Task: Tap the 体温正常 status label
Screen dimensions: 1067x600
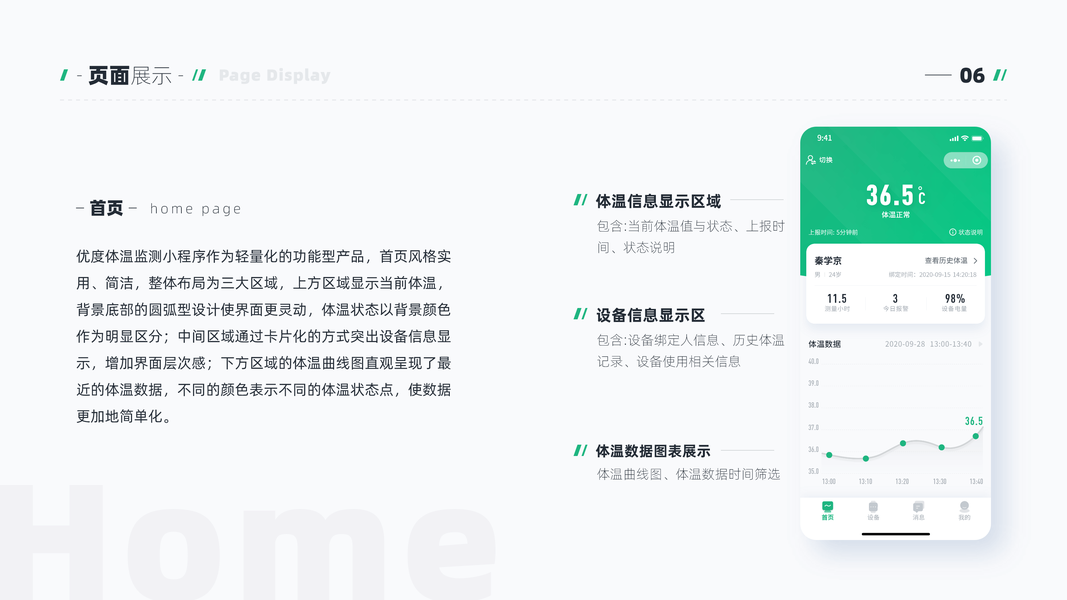Action: coord(896,215)
